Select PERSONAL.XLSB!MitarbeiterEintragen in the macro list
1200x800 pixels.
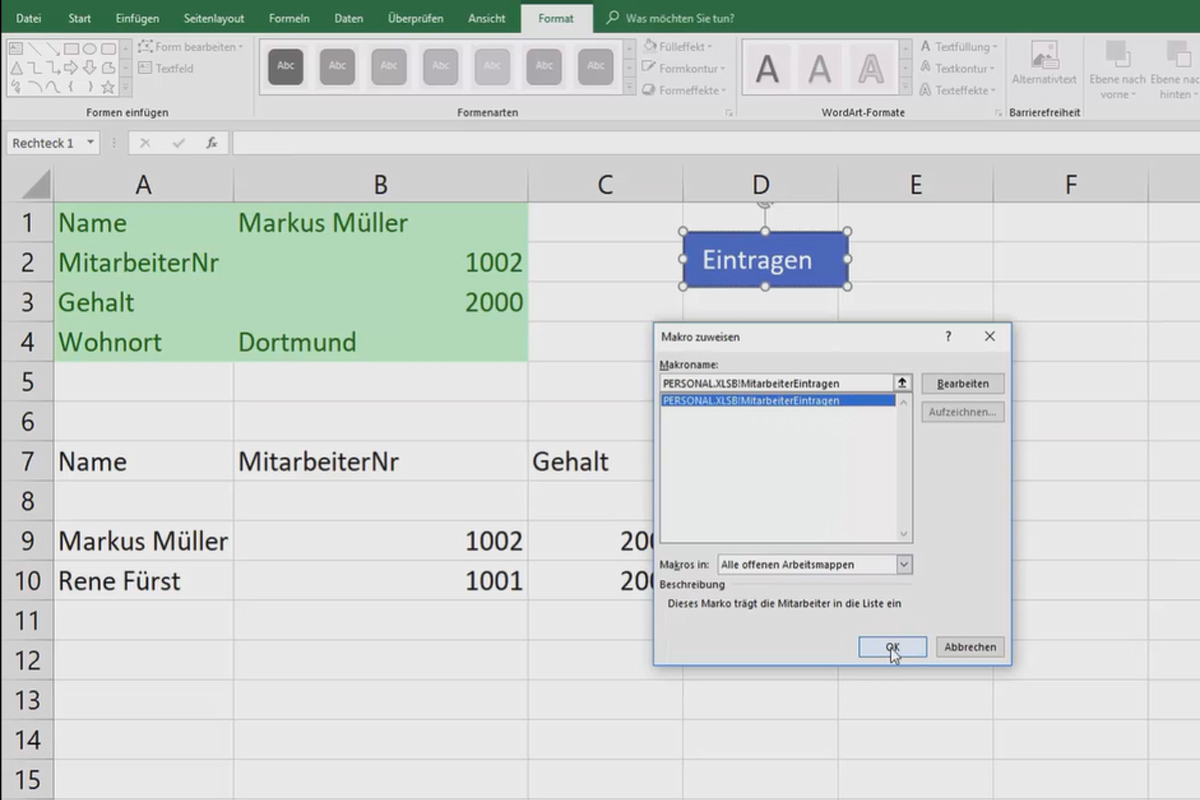click(770, 399)
